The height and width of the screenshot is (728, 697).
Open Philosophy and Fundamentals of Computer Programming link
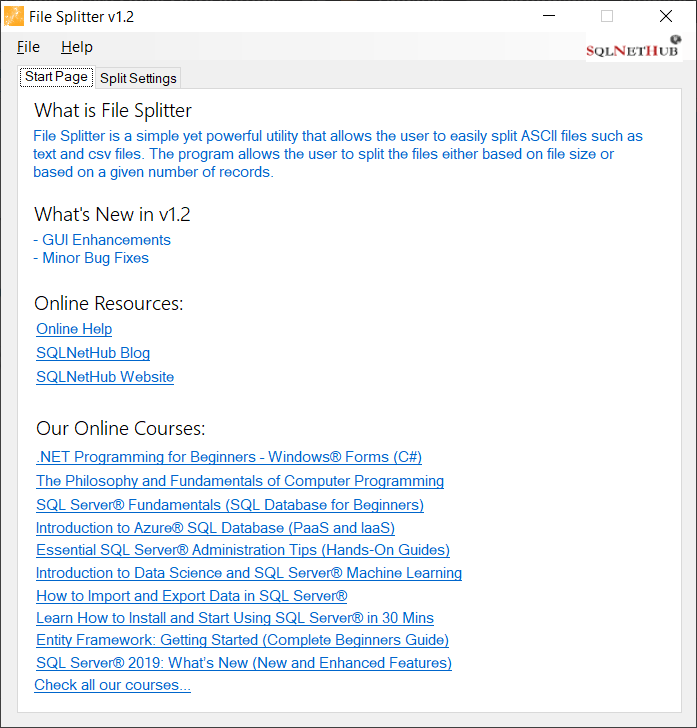pyautogui.click(x=240, y=481)
